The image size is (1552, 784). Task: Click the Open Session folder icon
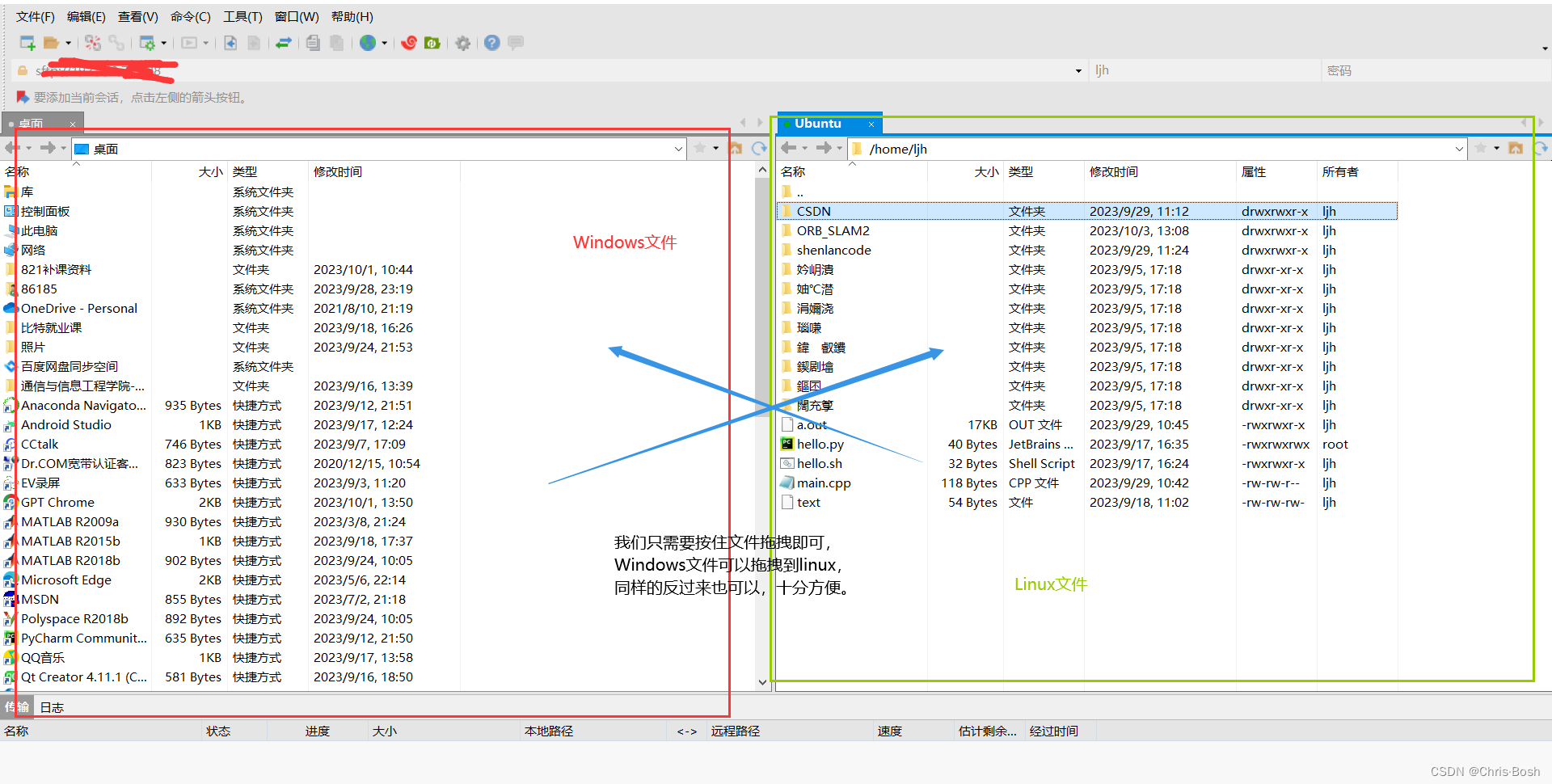click(x=51, y=43)
